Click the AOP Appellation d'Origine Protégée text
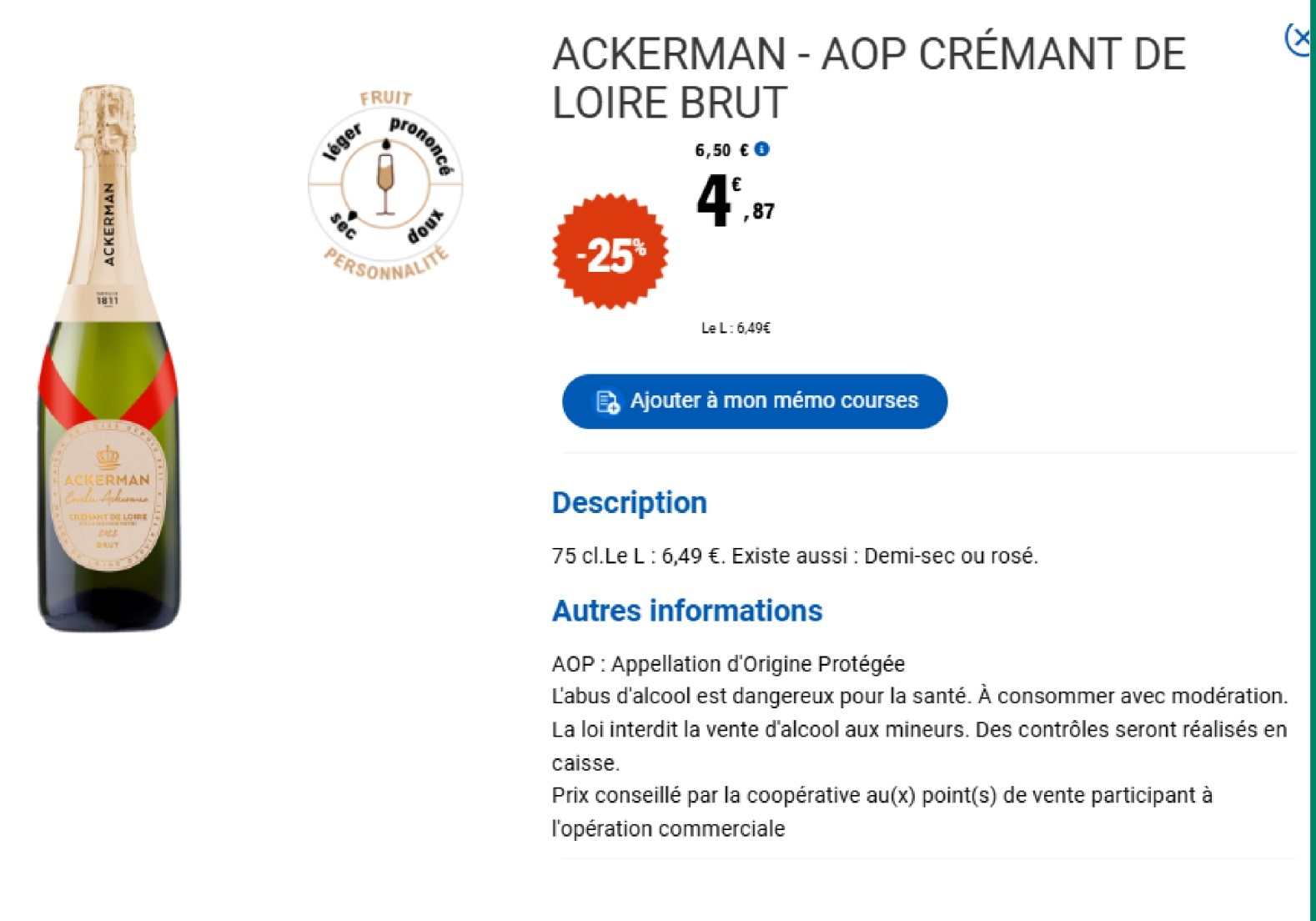This screenshot has width=1316, height=921. point(728,664)
